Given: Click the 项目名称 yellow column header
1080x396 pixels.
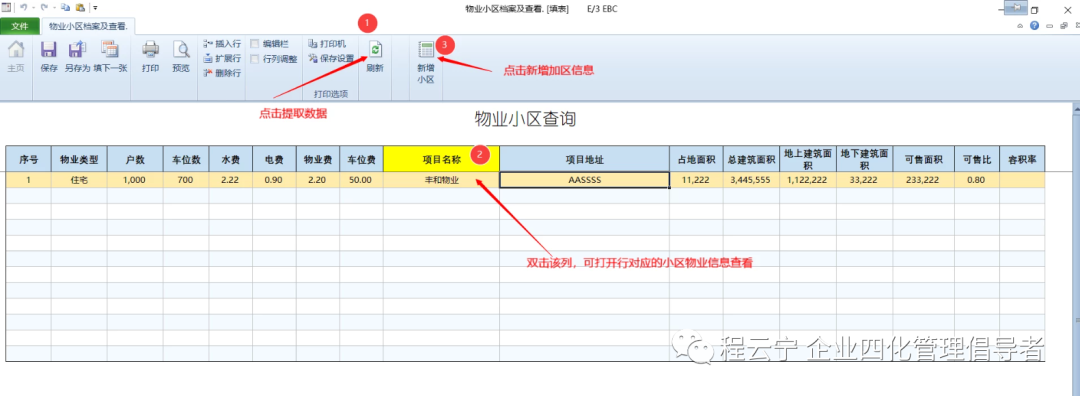Looking at the screenshot, I should click(x=442, y=159).
